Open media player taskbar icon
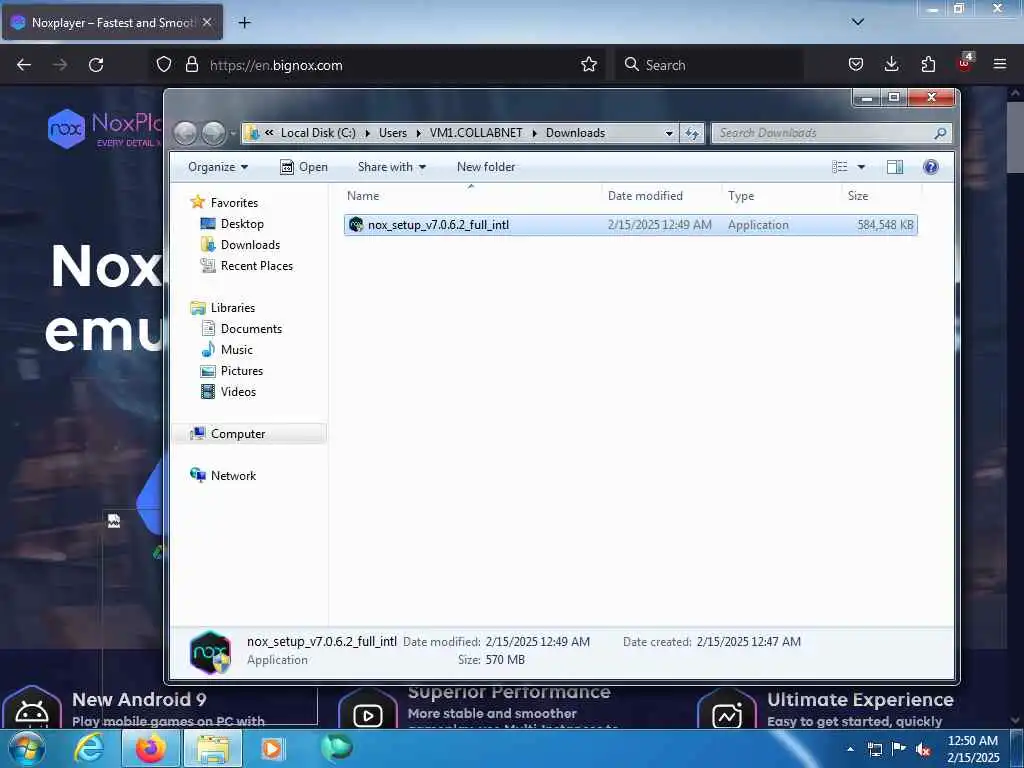Image resolution: width=1024 pixels, height=768 pixels. coord(272,749)
